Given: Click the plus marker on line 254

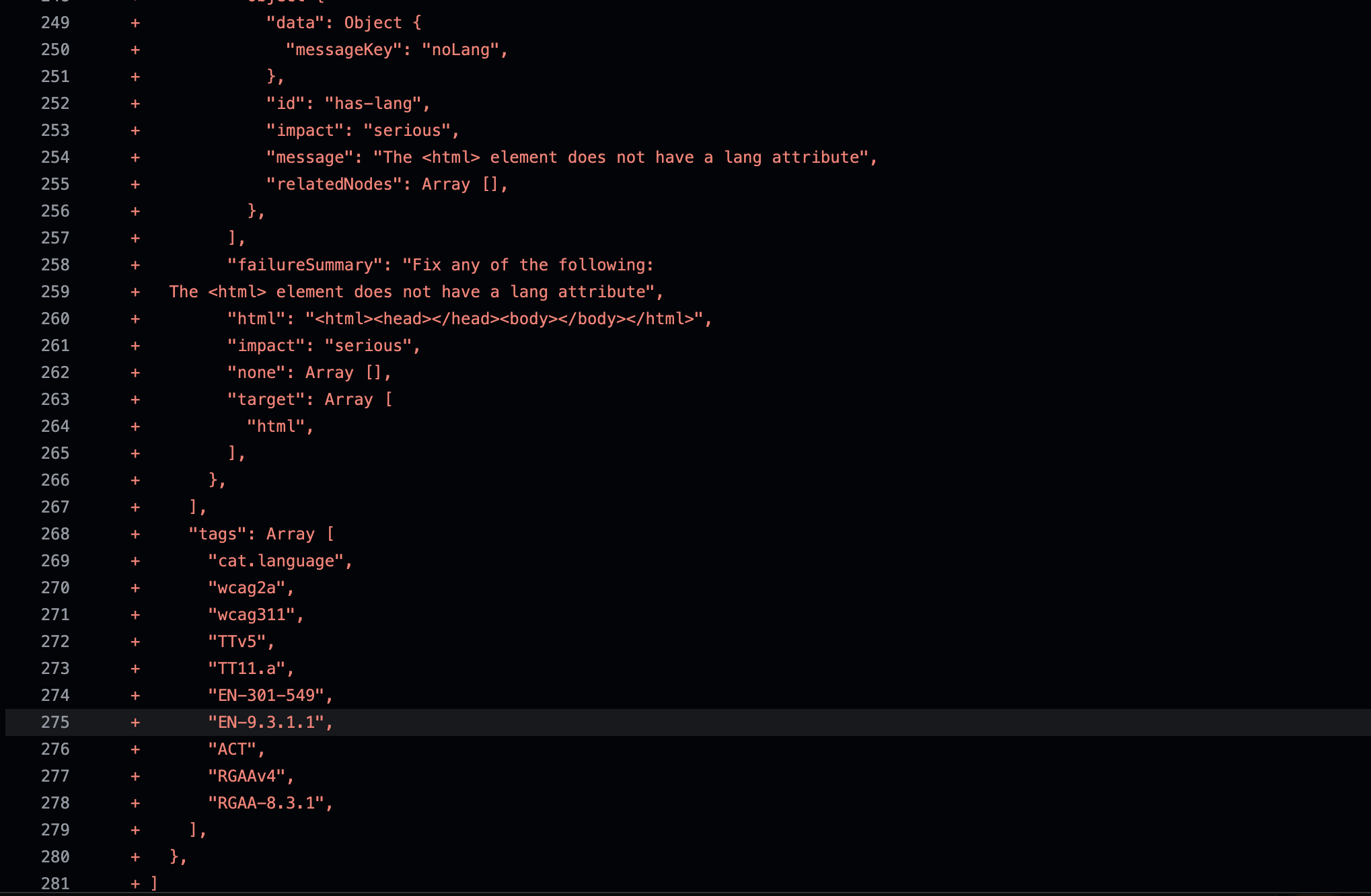Looking at the screenshot, I should (135, 157).
